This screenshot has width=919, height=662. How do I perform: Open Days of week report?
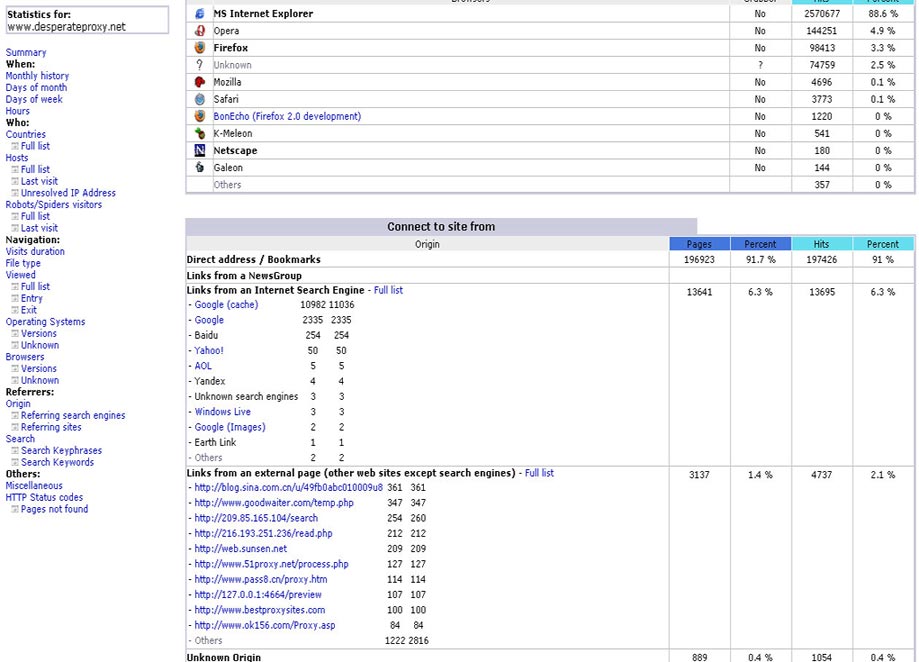34,99
